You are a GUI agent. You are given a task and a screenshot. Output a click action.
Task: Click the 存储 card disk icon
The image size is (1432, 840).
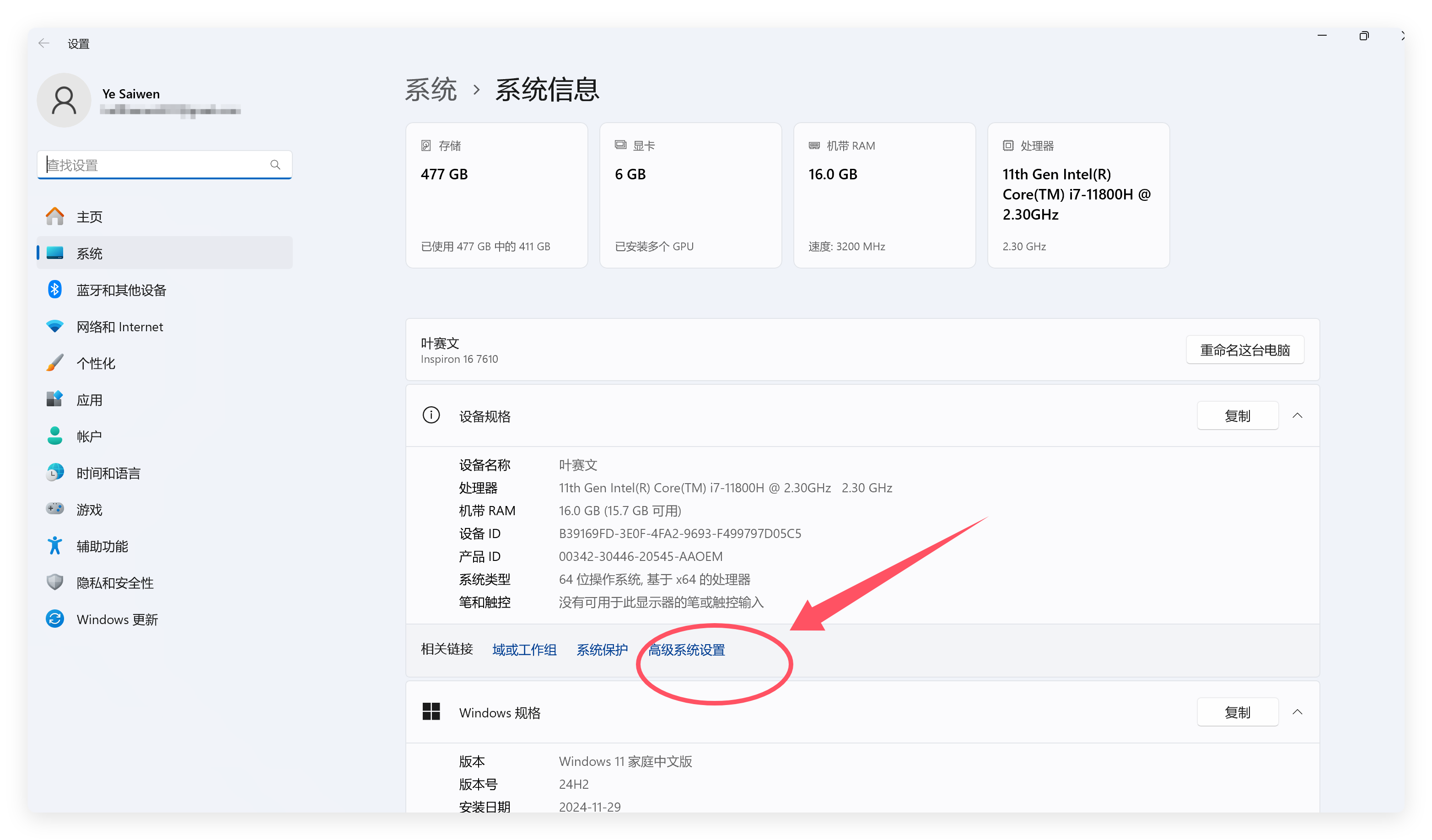(426, 145)
